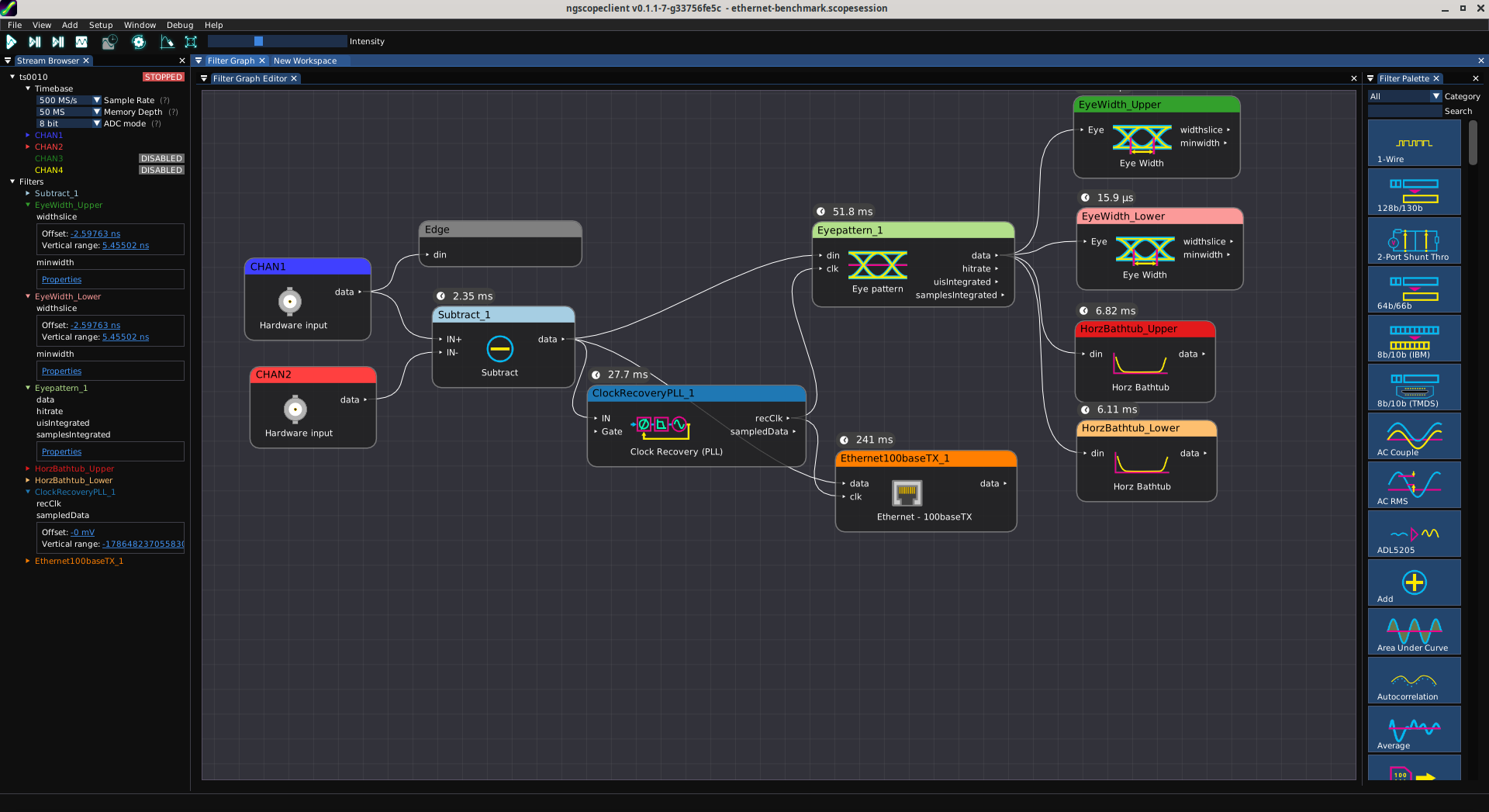This screenshot has height=812, width=1489.
Task: Open the Eyepattern_1 Properties link
Action: (61, 451)
